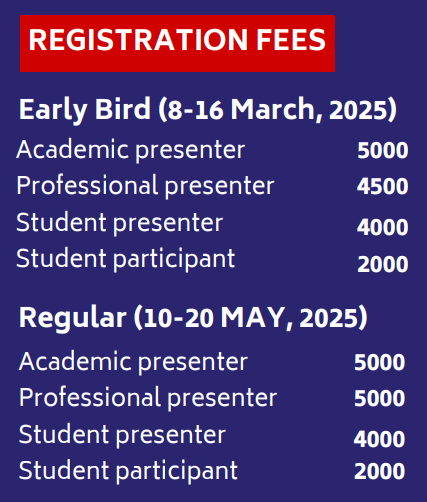The width and height of the screenshot is (427, 502).
Task: Click the Regular Academic presenter label
Action: point(133,362)
